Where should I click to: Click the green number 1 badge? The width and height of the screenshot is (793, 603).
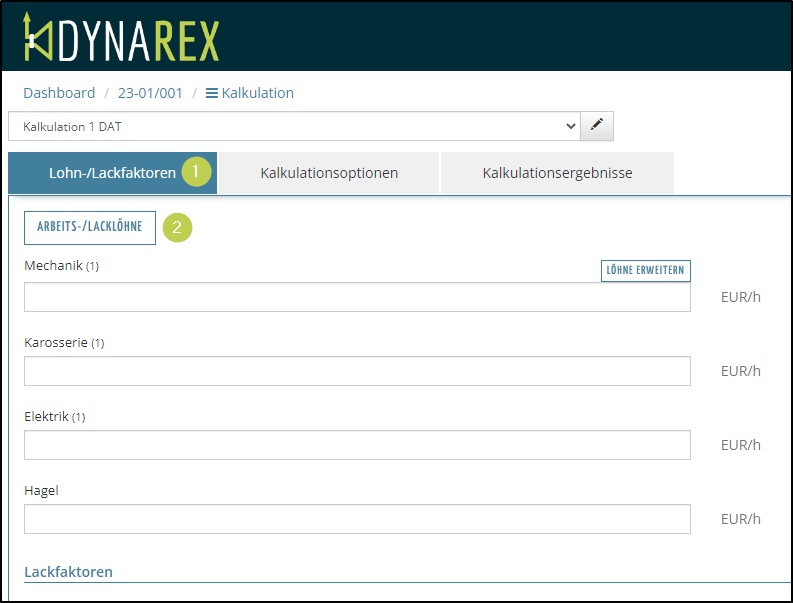click(x=196, y=172)
